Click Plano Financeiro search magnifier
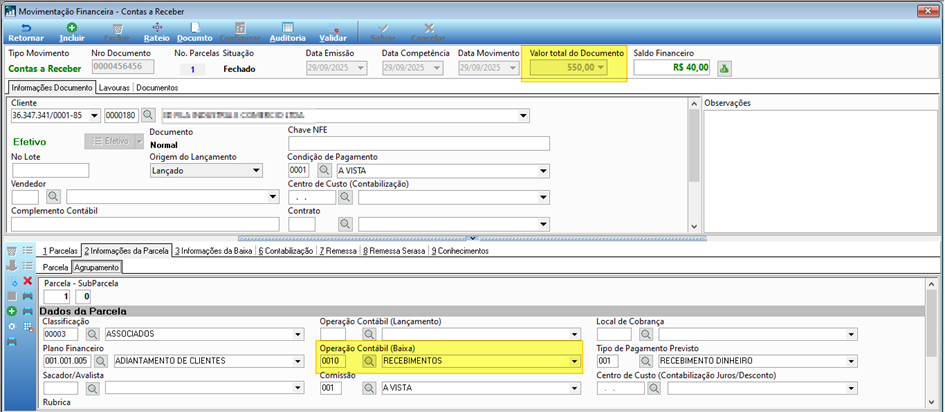 tap(101, 361)
